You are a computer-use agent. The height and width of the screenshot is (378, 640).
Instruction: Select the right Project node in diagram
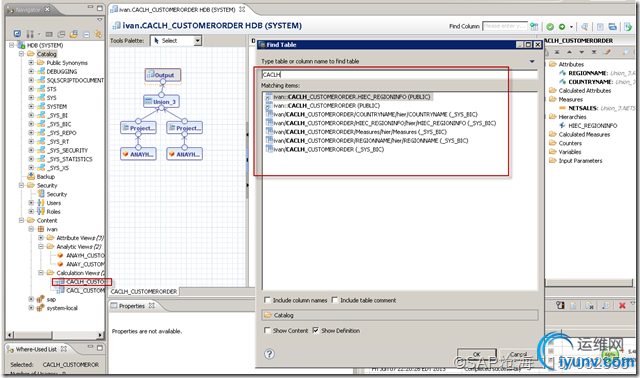184,128
